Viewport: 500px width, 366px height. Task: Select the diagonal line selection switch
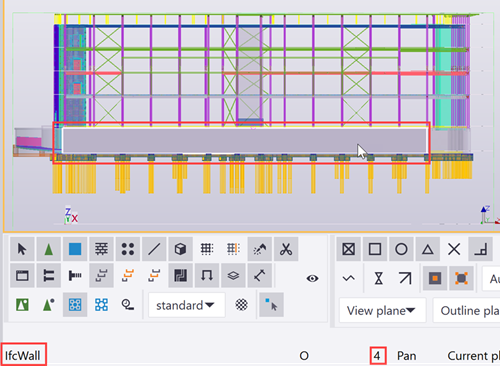154,249
